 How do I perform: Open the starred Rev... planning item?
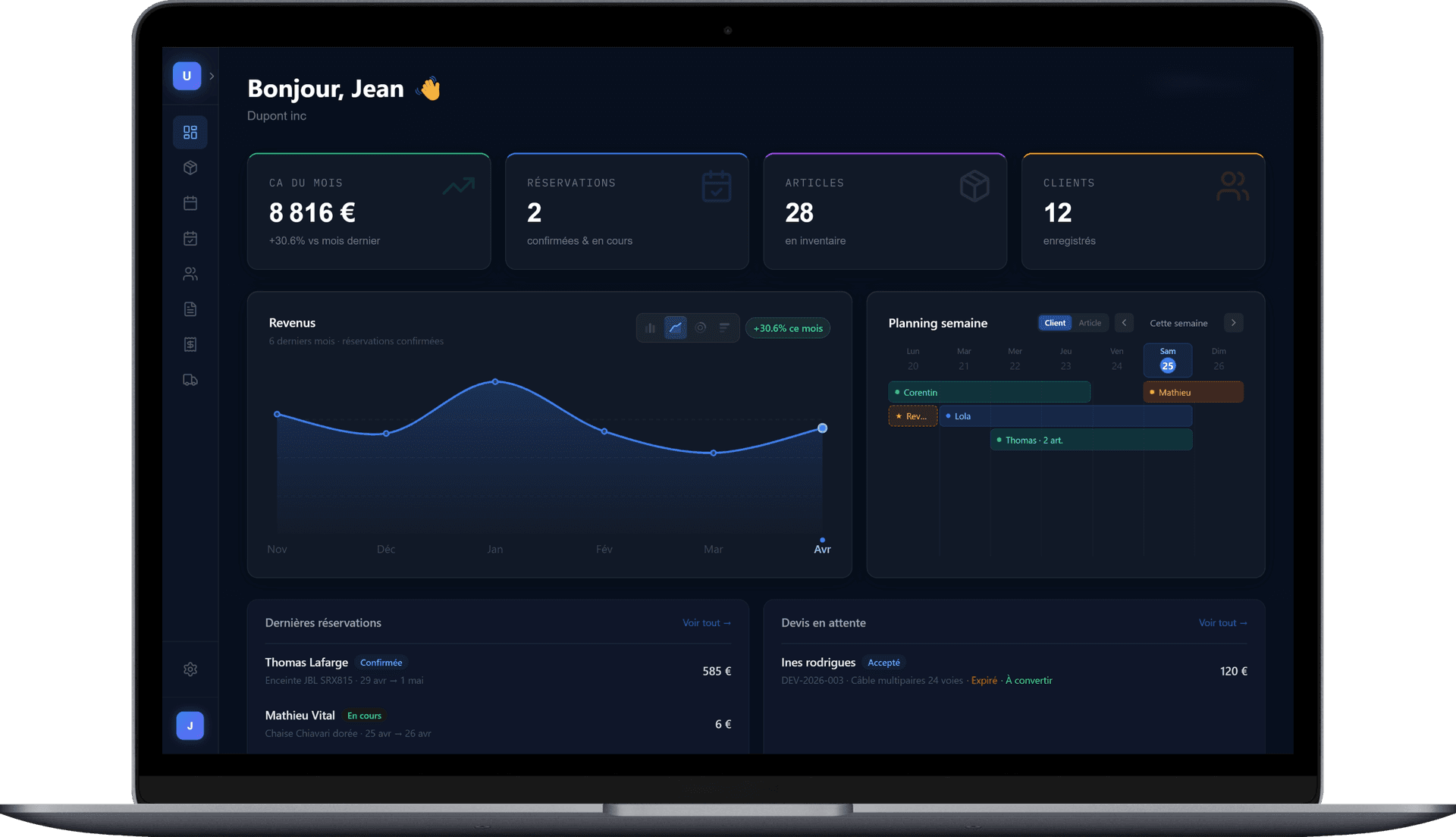pyautogui.click(x=913, y=416)
